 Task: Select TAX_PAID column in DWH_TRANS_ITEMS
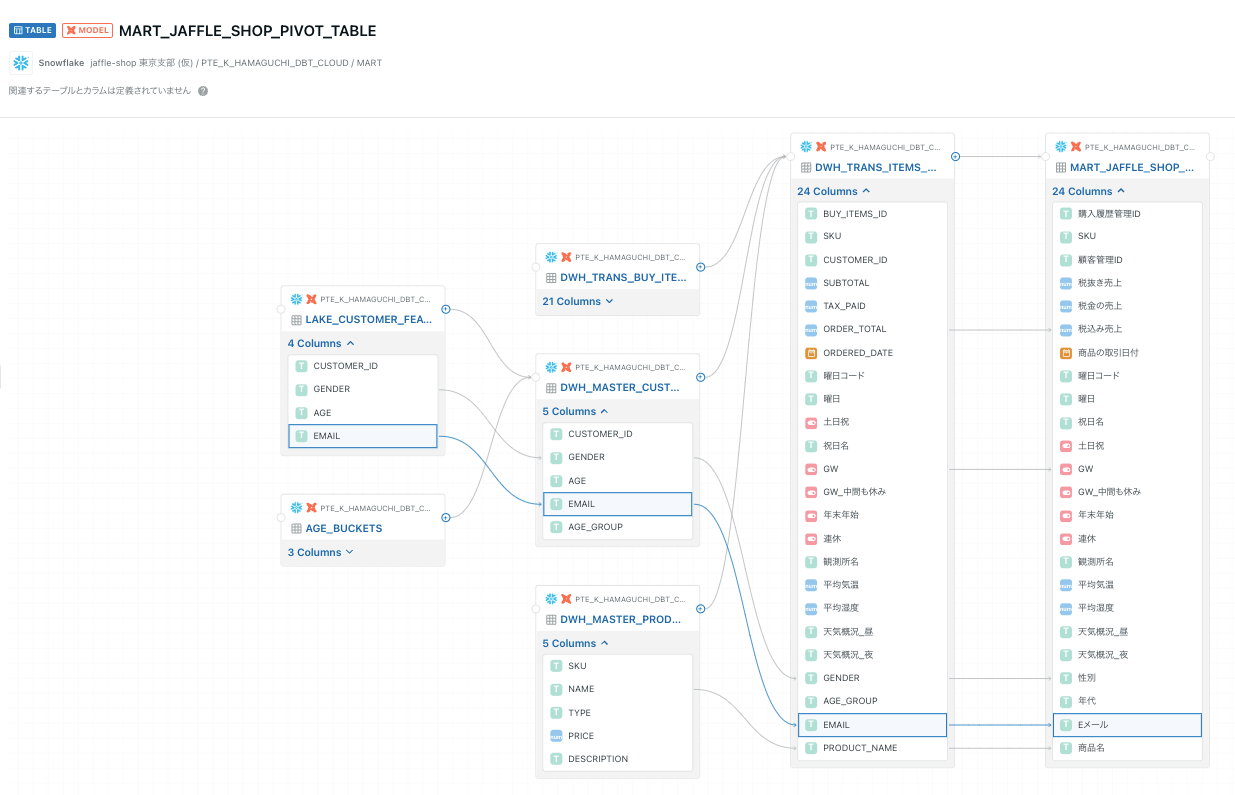(x=872, y=306)
